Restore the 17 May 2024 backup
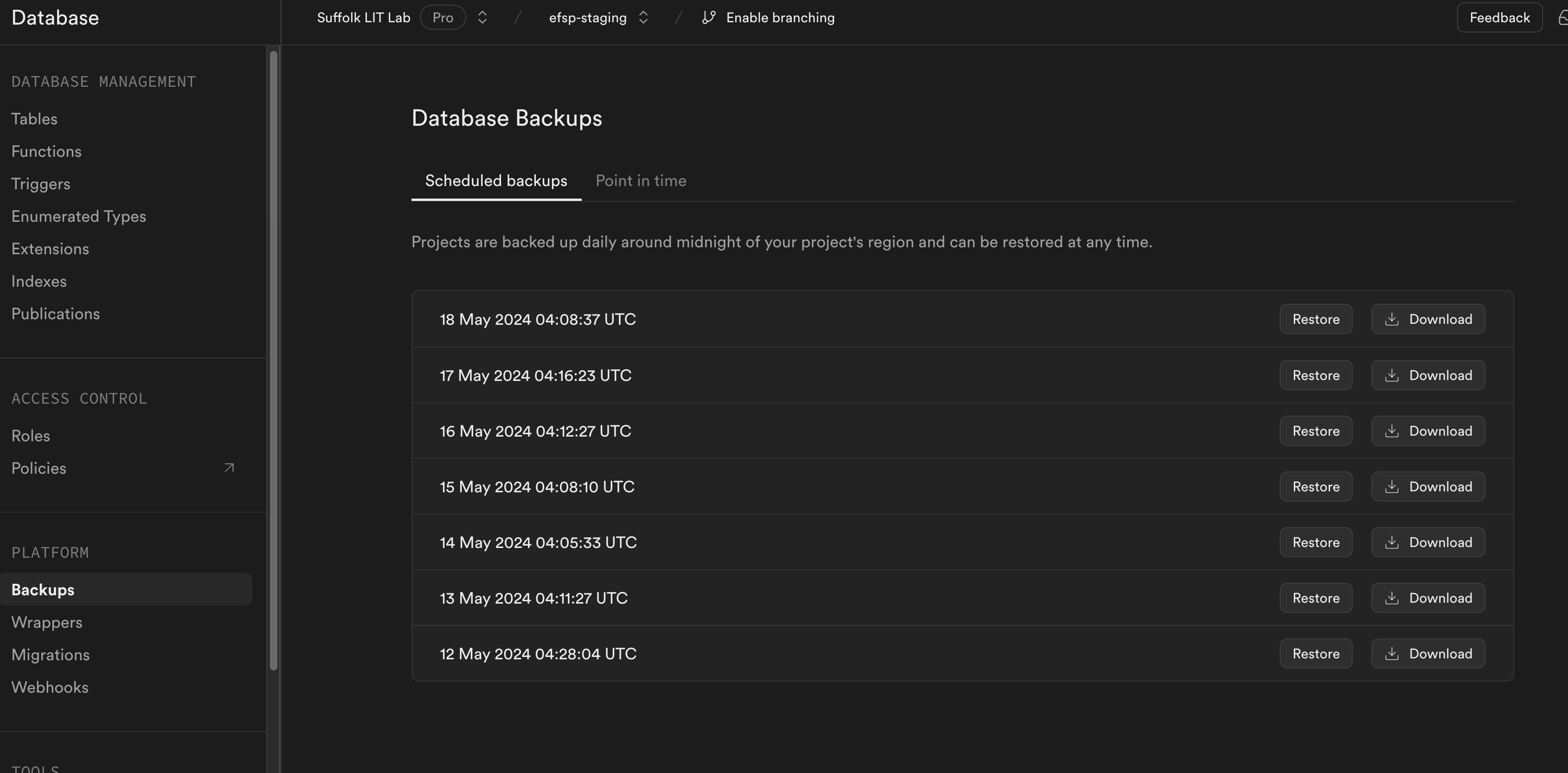The image size is (1568, 773). (x=1316, y=375)
